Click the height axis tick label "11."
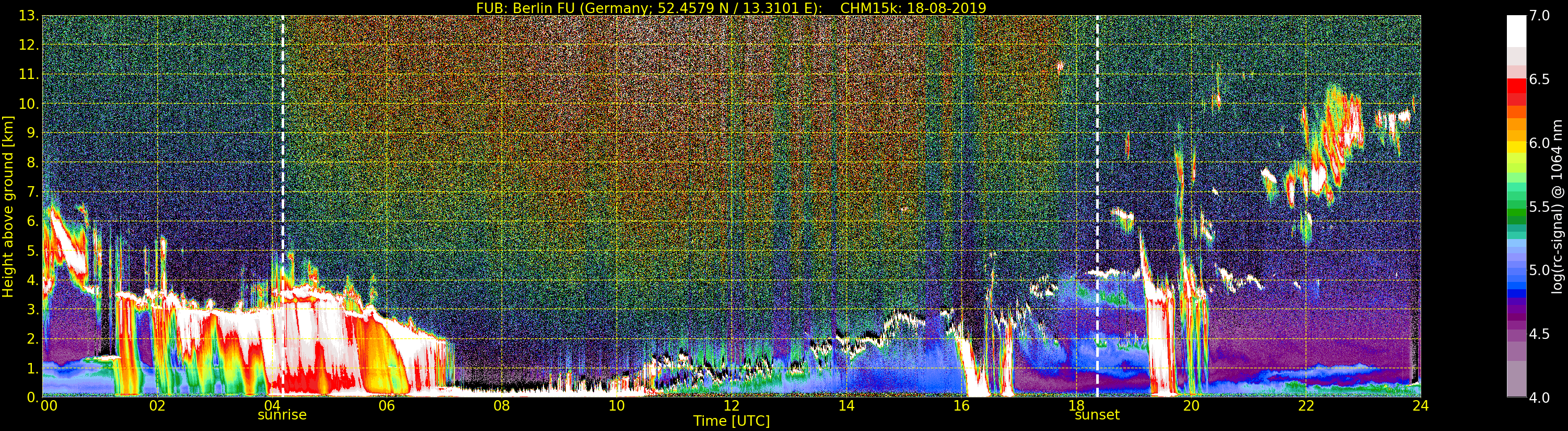Image resolution: width=1568 pixels, height=431 pixels. click(x=29, y=74)
